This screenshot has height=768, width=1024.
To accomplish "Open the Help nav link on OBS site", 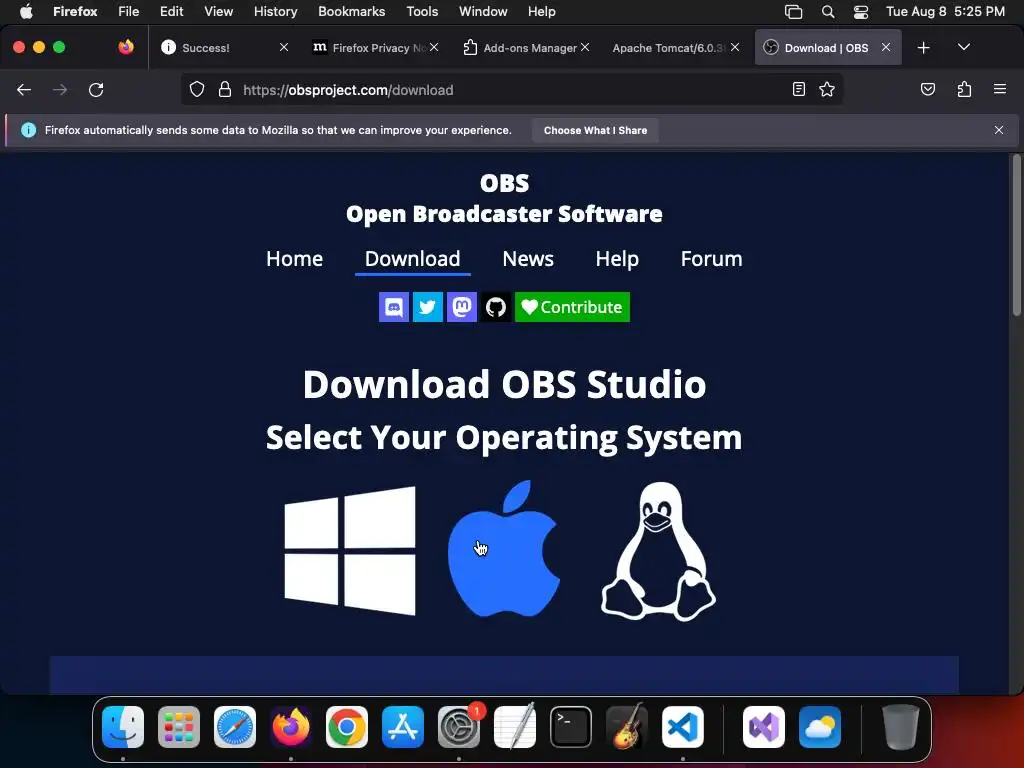I will (x=617, y=259).
